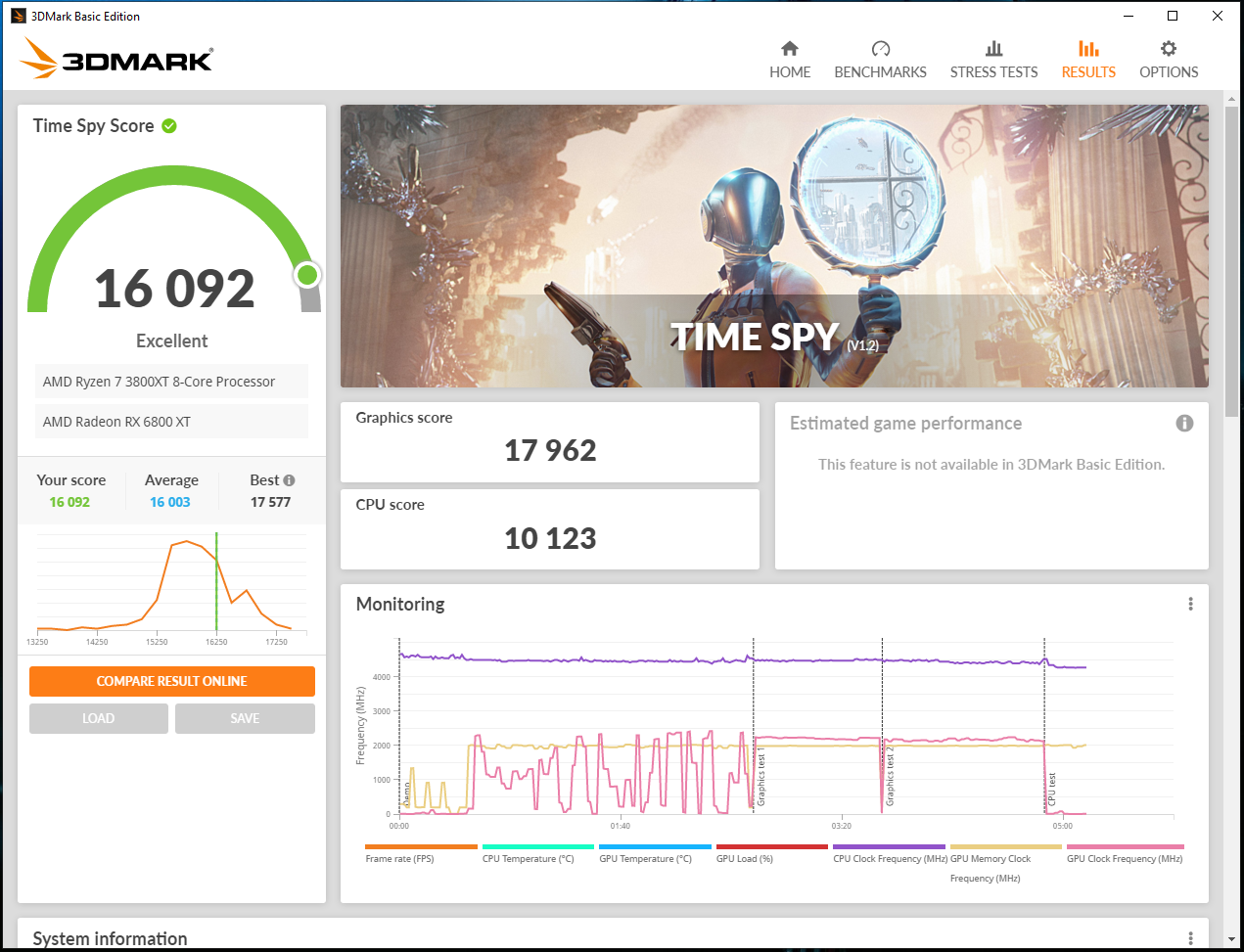Viewport: 1244px width, 952px height.
Task: Open the OPTIONS tab
Action: click(1169, 60)
